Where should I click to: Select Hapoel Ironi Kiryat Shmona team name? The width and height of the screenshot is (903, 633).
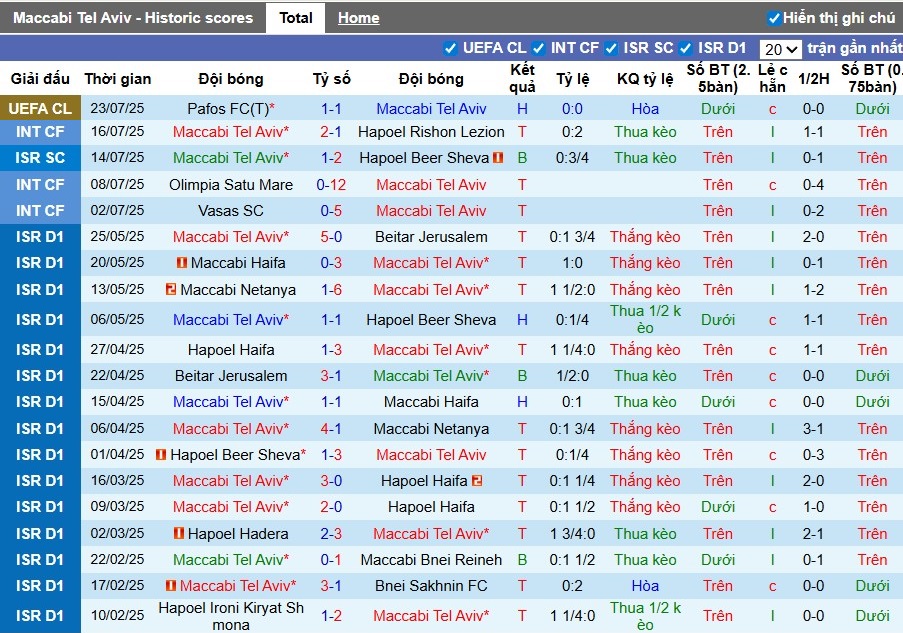click(231, 616)
